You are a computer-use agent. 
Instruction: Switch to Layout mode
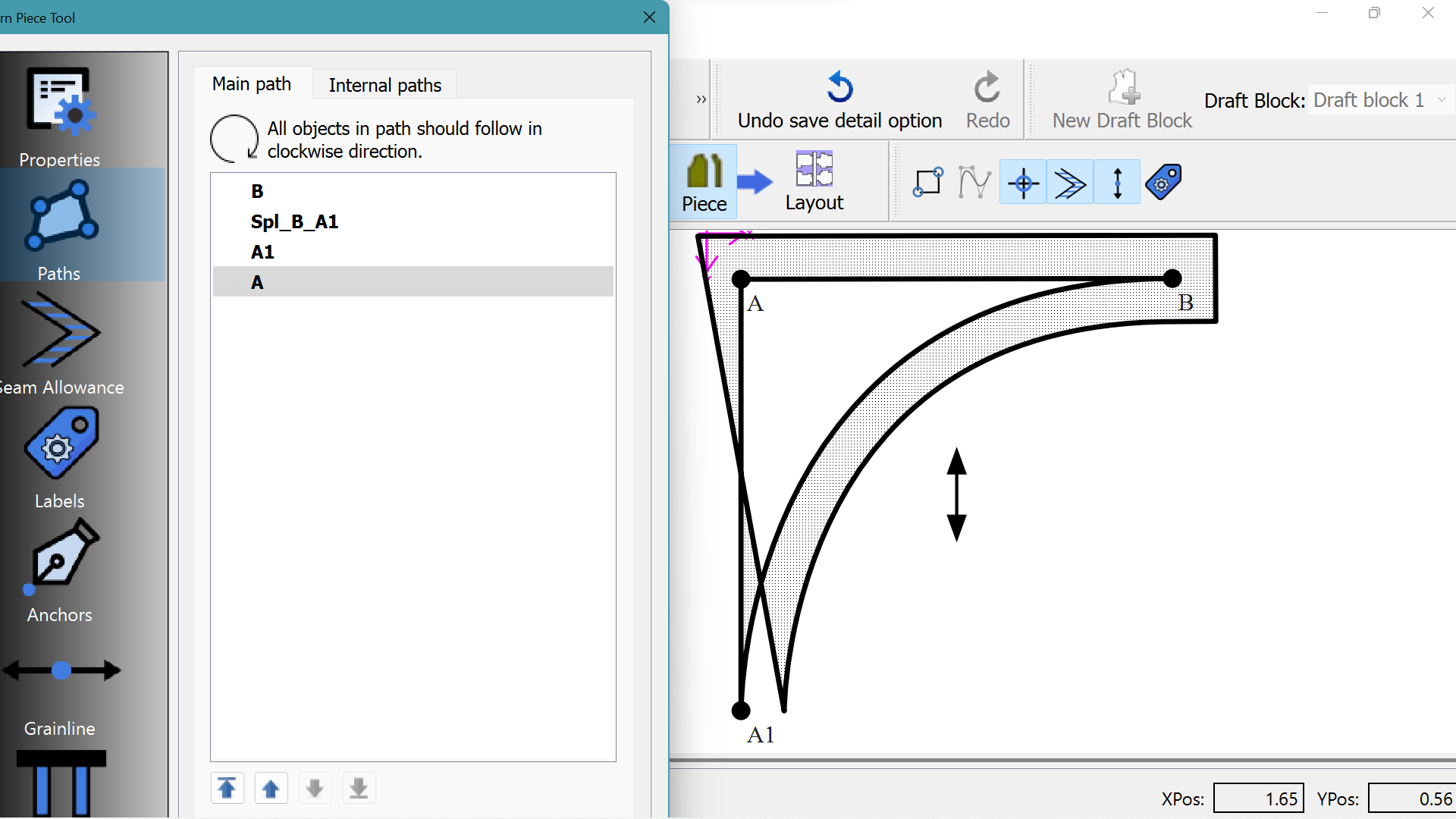pyautogui.click(x=814, y=182)
